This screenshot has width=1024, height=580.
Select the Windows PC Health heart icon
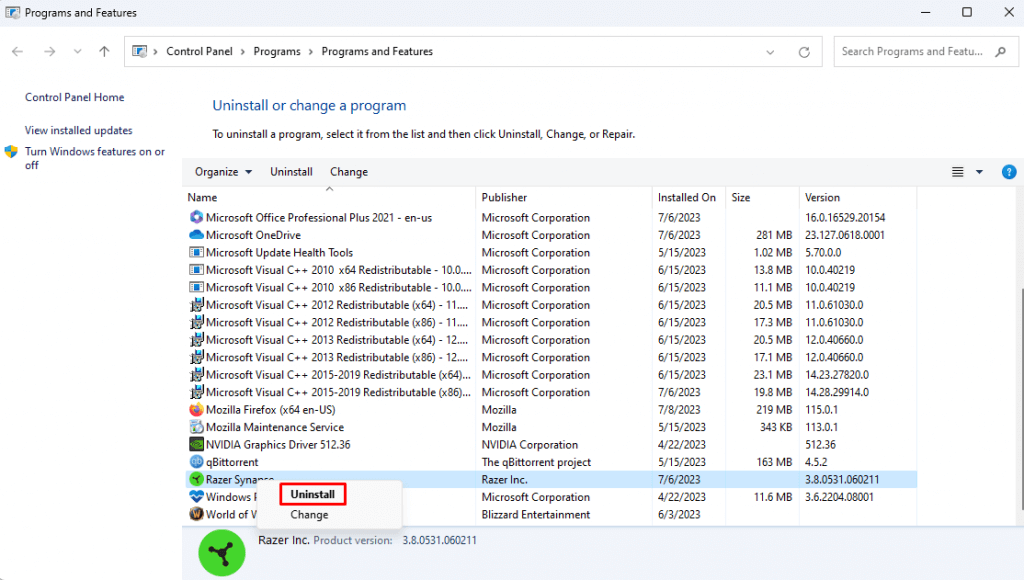tap(196, 497)
